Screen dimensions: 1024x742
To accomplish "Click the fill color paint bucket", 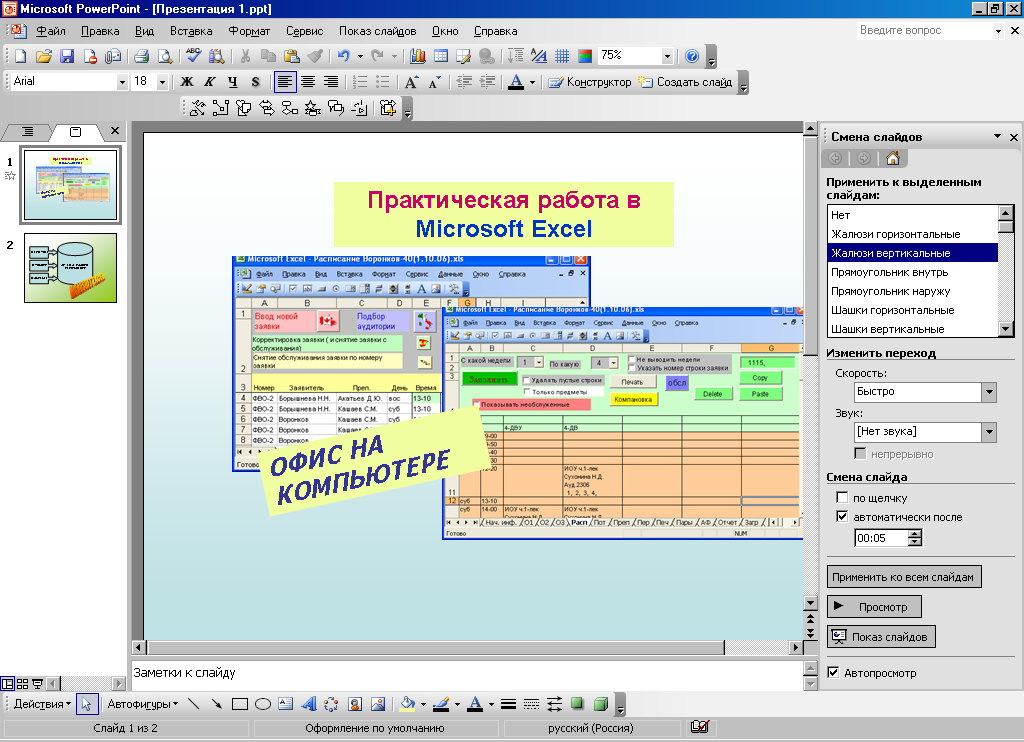I will click(x=408, y=704).
